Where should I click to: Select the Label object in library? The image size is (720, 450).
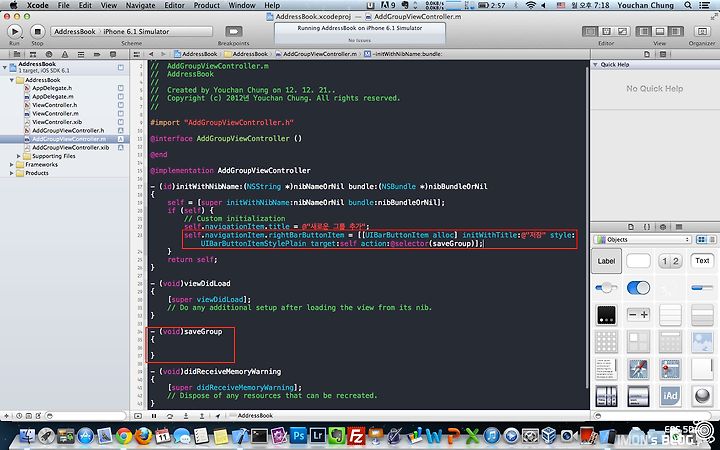coord(606,261)
